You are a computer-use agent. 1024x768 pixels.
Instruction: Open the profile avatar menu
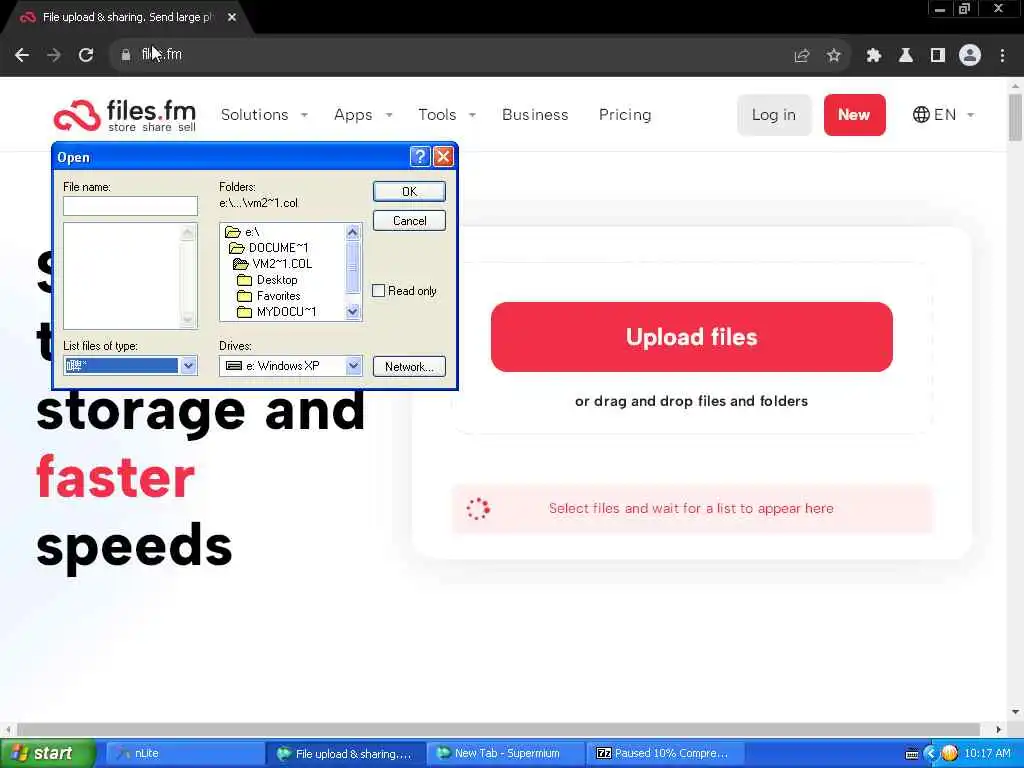pyautogui.click(x=970, y=55)
